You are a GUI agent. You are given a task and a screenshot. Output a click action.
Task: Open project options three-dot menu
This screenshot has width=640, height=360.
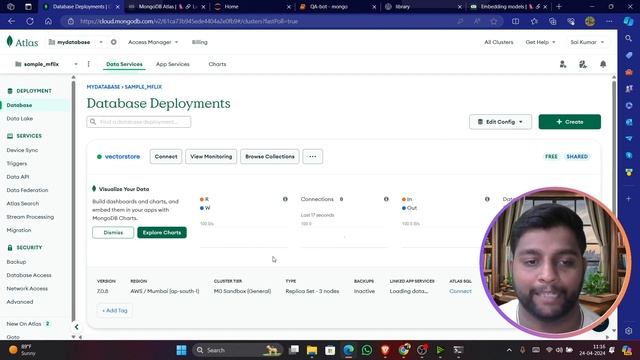tap(89, 64)
